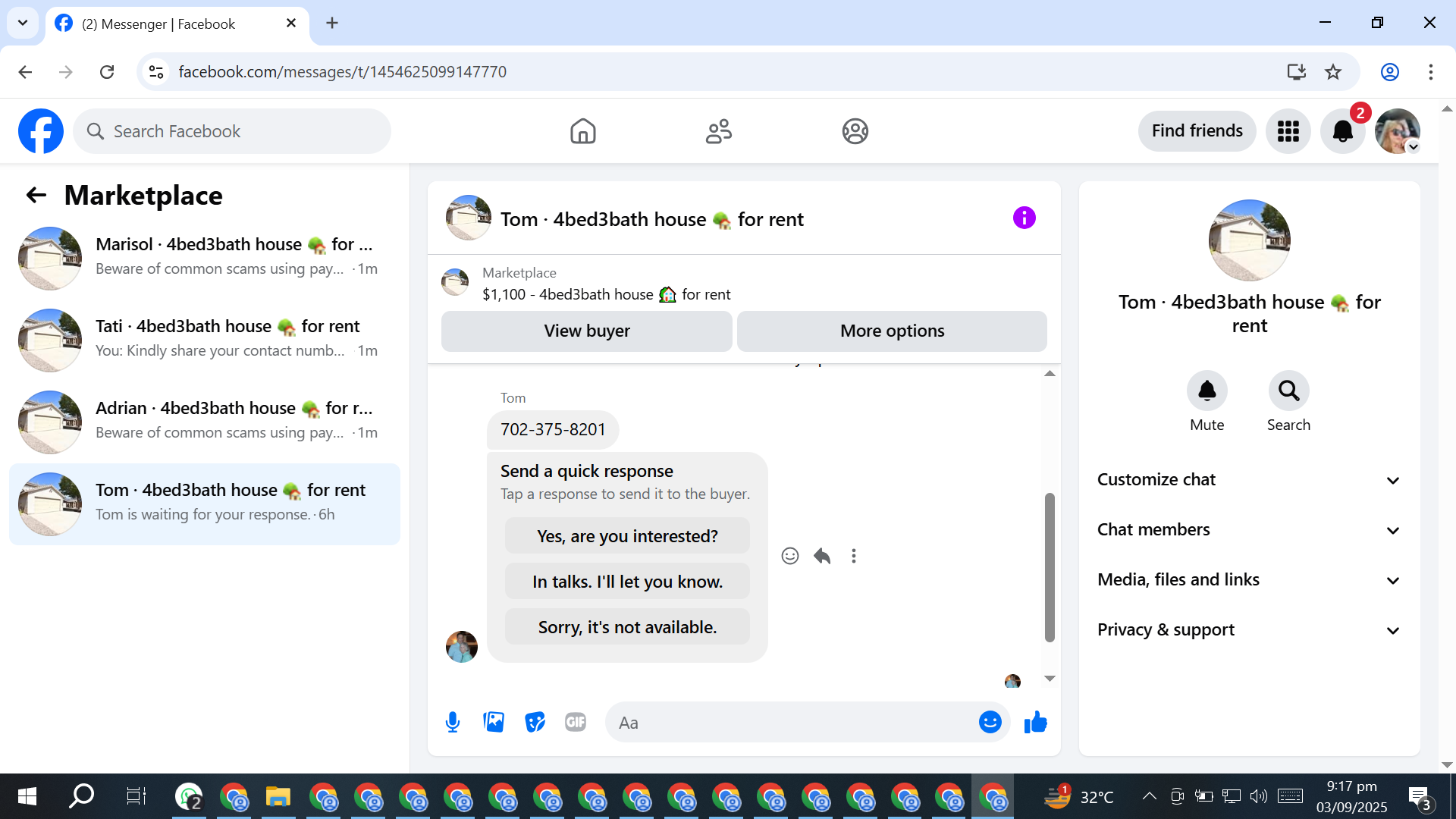Image resolution: width=1456 pixels, height=819 pixels.
Task: Open the Home feed icon
Action: [582, 131]
